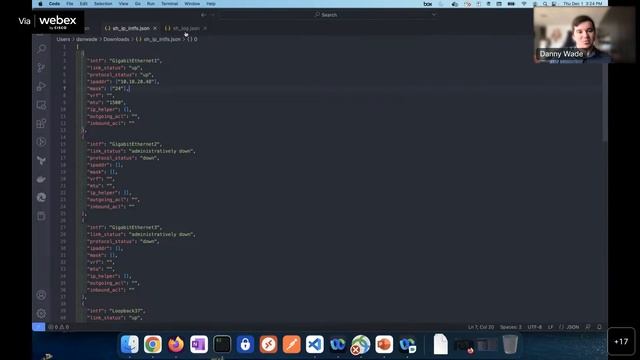The width and height of the screenshot is (640, 360).
Task: Click the Spaces indentation status item
Action: [x=511, y=327]
